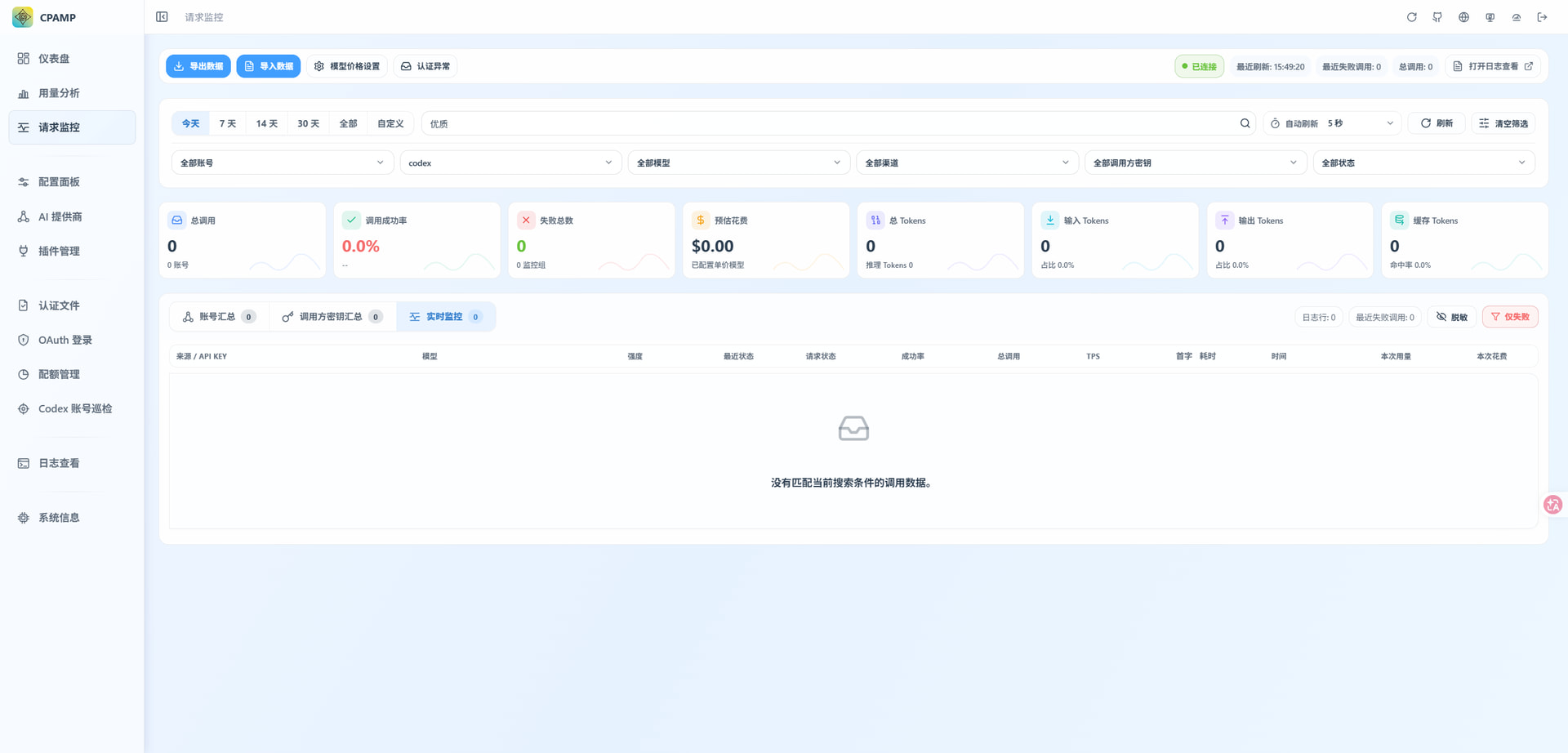Open 系统信息 in the sidebar
This screenshot has width=1568, height=753.
pos(72,518)
